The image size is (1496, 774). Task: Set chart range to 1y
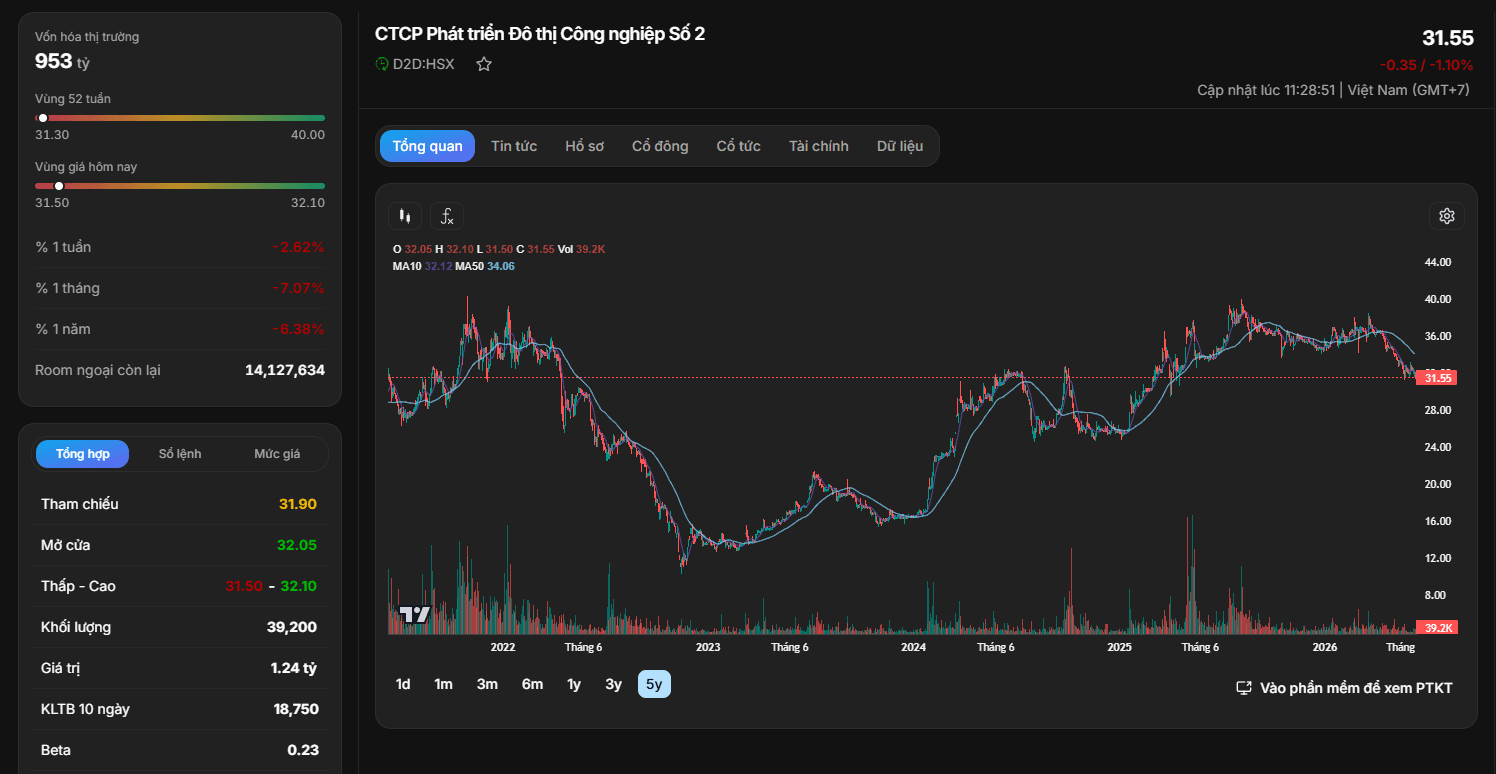pos(574,684)
